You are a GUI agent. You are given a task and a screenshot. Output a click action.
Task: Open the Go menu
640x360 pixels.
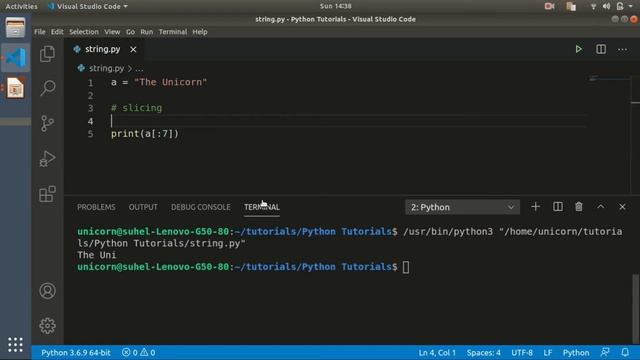130,32
